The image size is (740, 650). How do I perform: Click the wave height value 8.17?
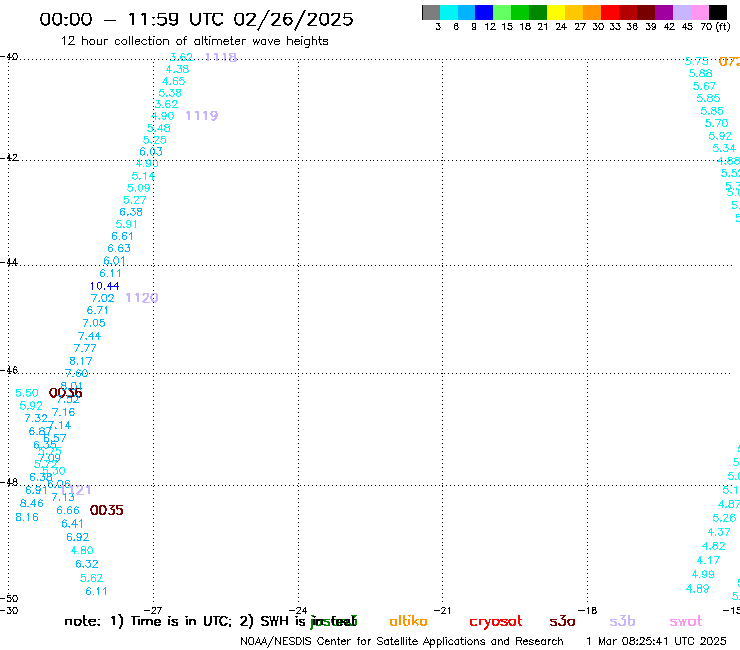[x=81, y=361]
